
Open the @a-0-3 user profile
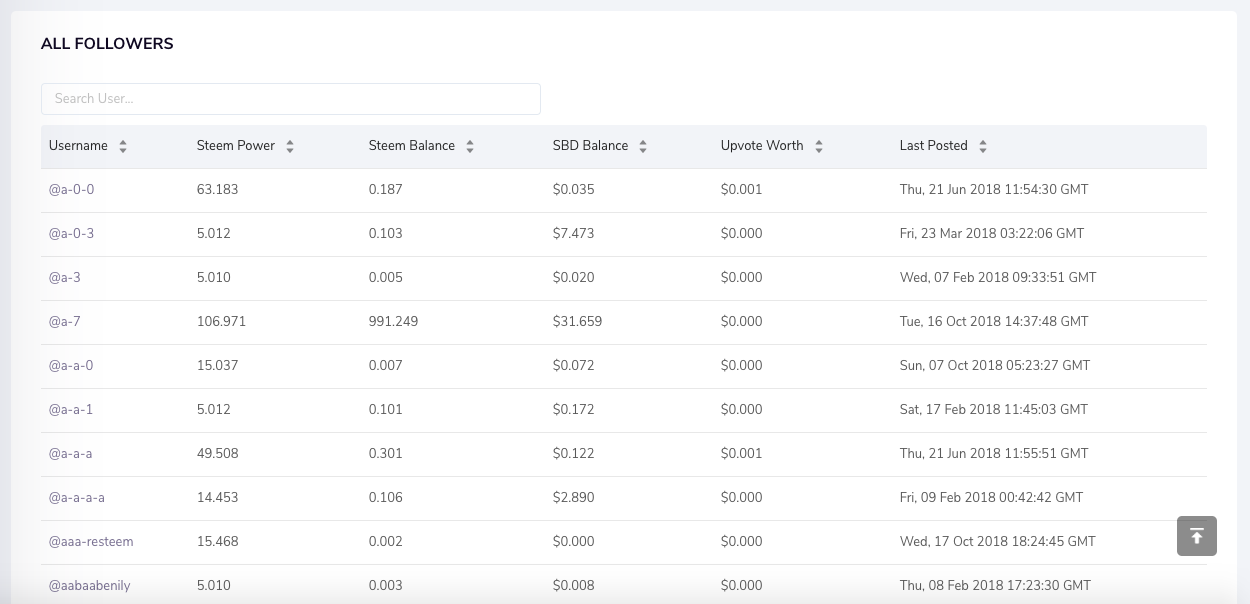(71, 234)
